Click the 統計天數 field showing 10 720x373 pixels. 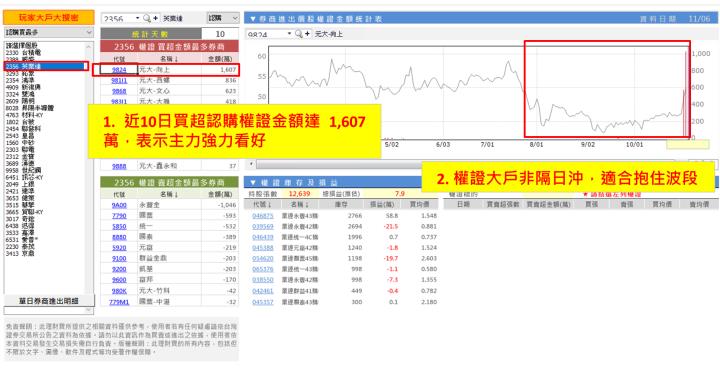pyautogui.click(x=220, y=34)
